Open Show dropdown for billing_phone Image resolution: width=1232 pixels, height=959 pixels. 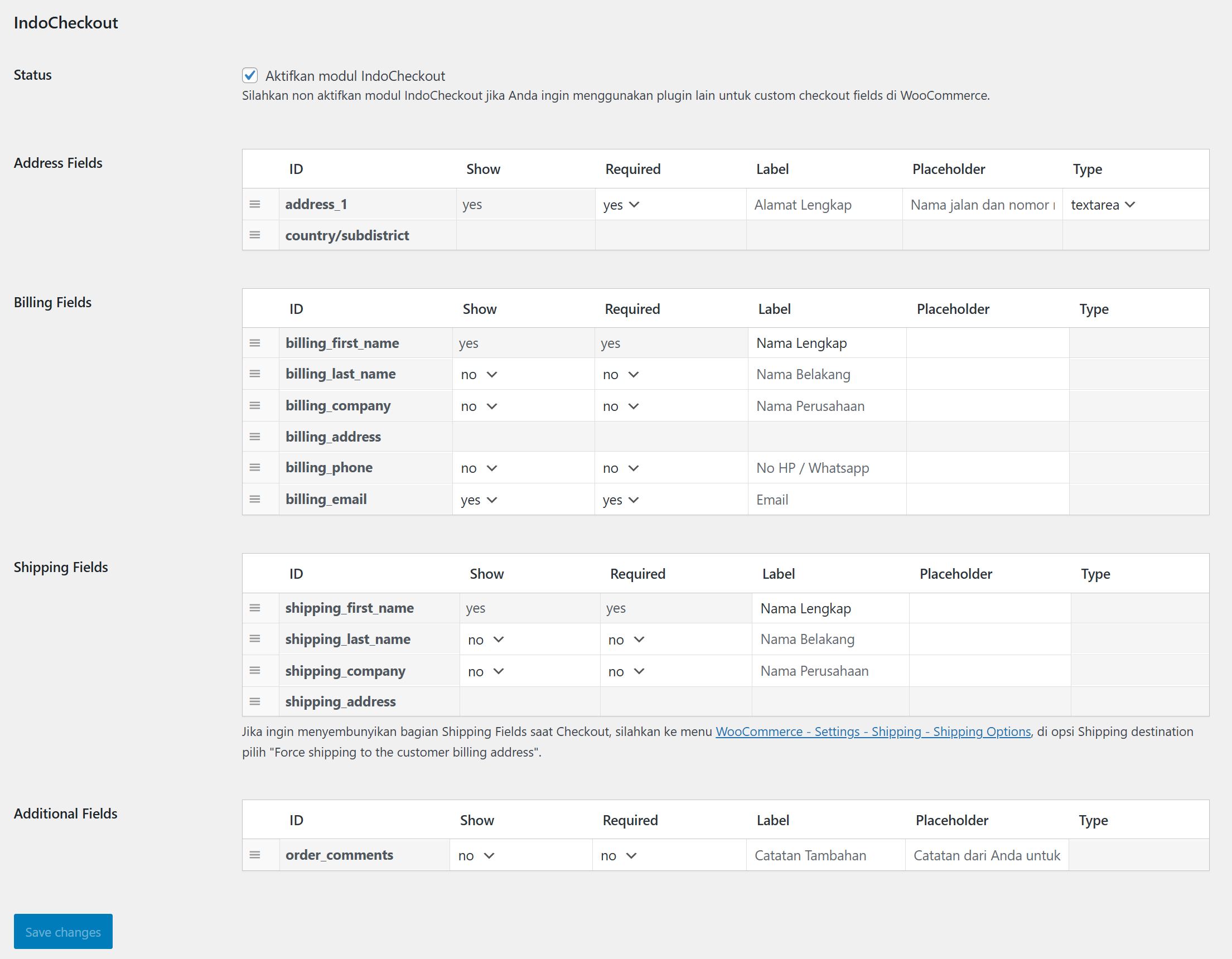479,468
